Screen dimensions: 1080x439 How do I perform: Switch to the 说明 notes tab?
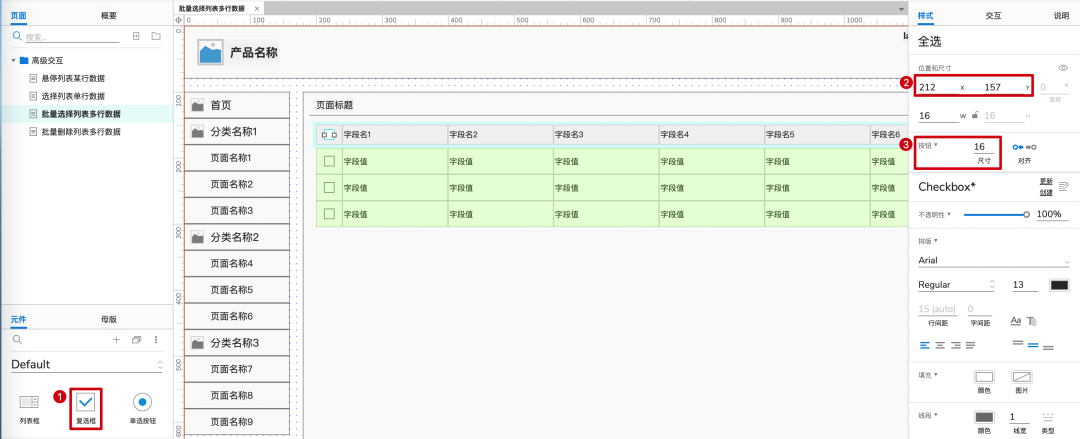1061,15
